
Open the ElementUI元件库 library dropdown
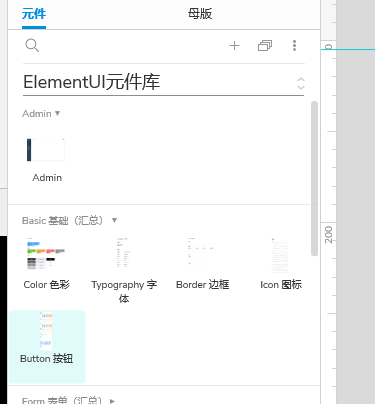(x=163, y=82)
